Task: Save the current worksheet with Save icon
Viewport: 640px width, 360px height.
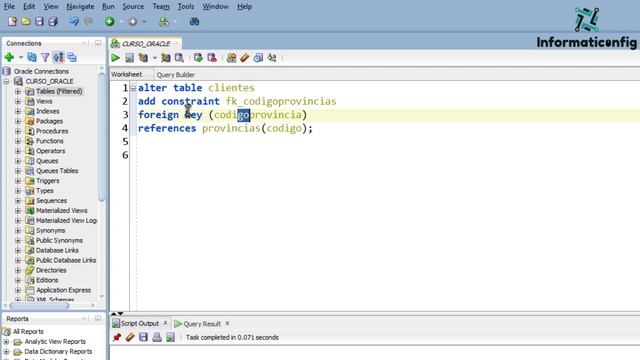Action: pos(39,22)
